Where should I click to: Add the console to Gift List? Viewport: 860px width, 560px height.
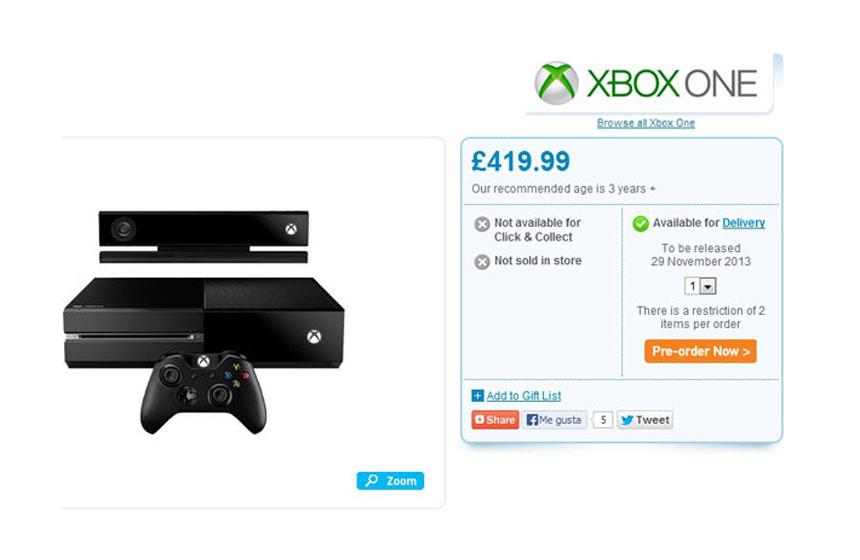point(523,395)
